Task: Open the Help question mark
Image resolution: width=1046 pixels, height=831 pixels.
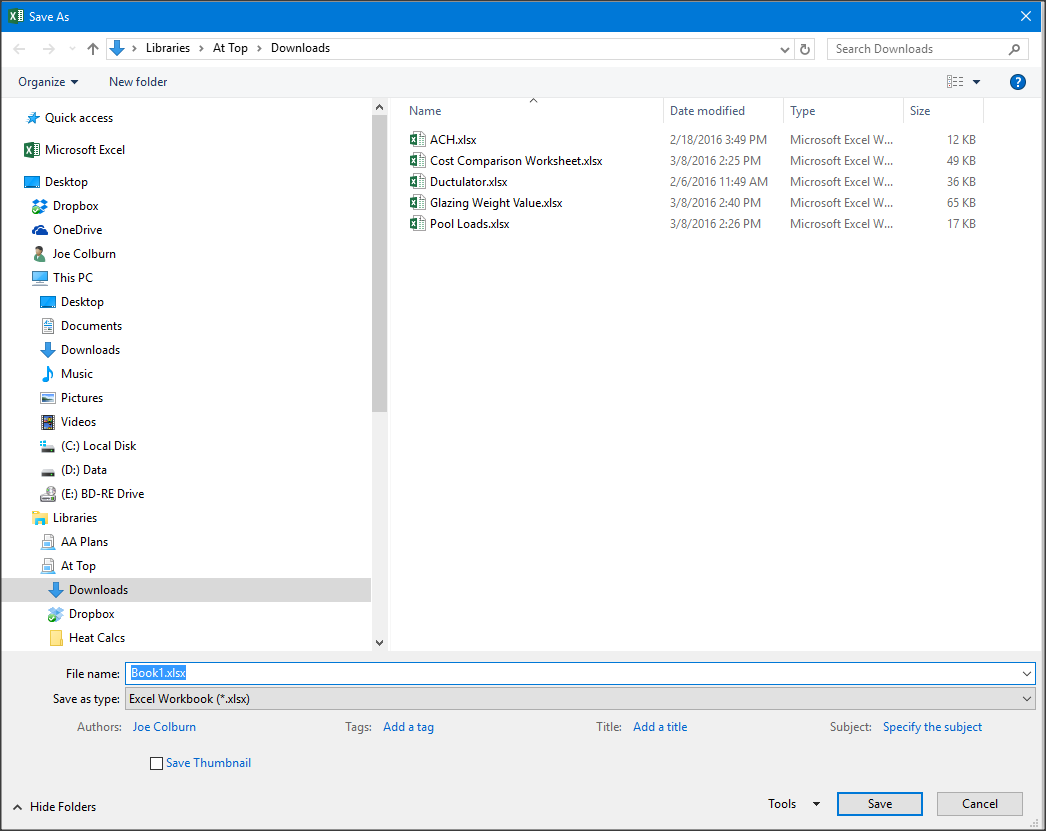Action: click(x=1018, y=81)
